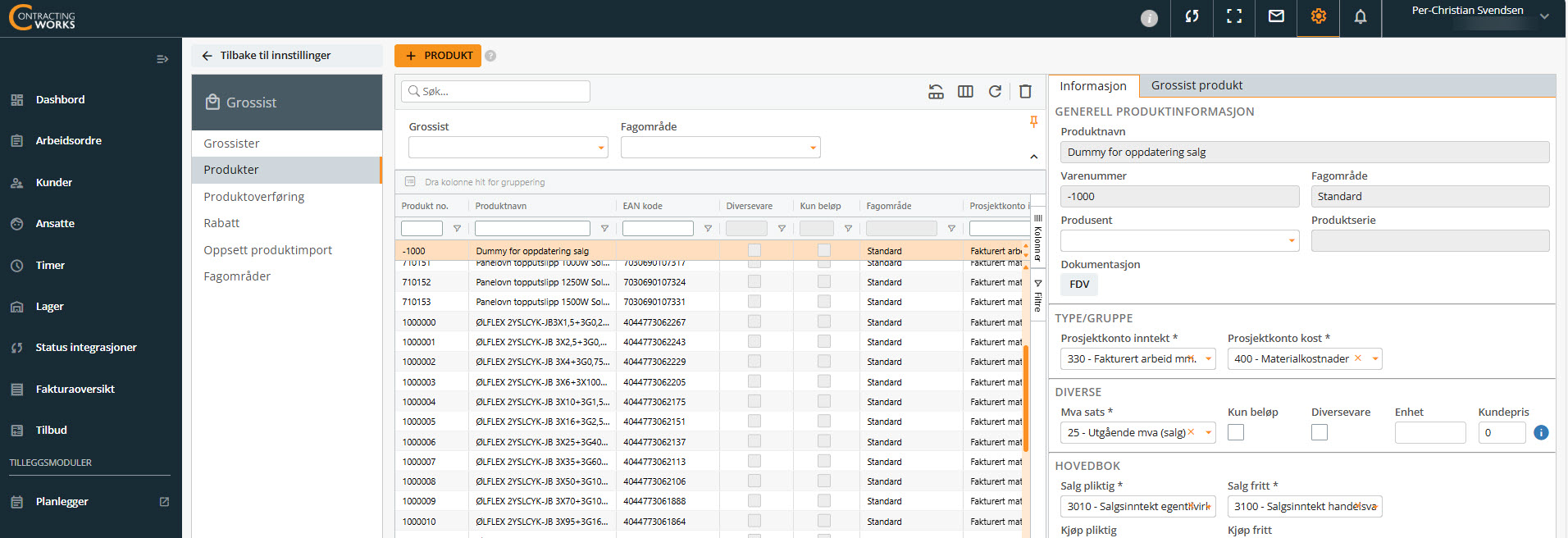Collapse the left sidebar menu icon
Image resolution: width=1568 pixels, height=538 pixels.
[162, 59]
